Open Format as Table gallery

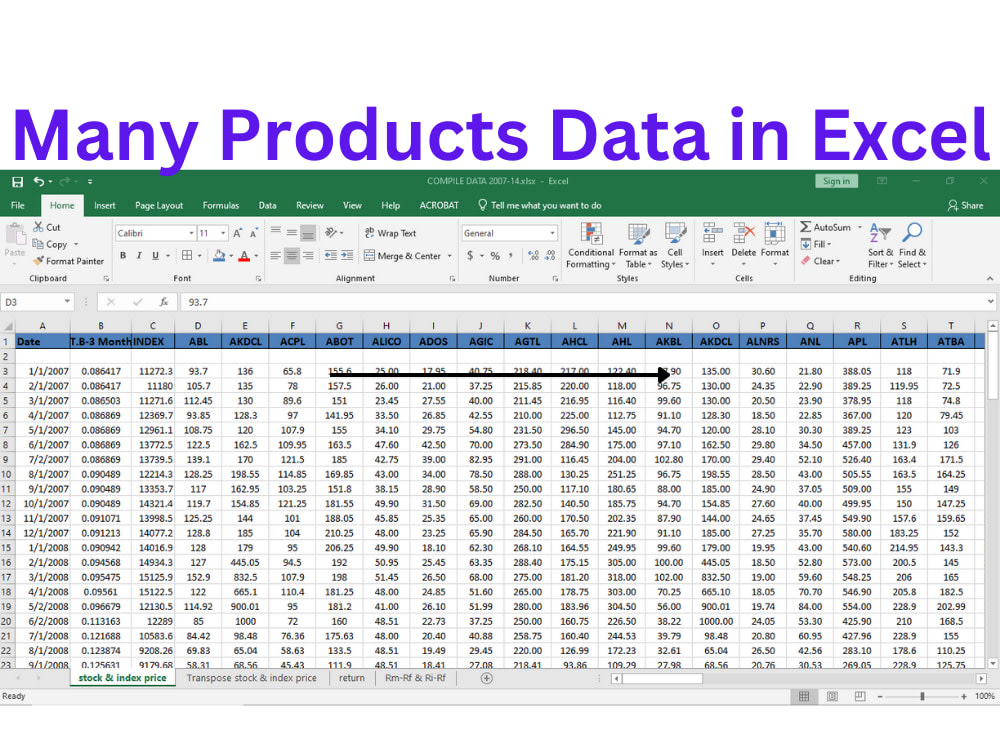click(x=638, y=246)
